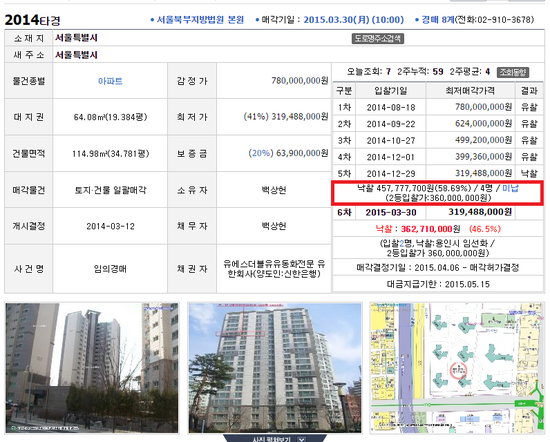
Task: Select the 아파트 property type link
Action: coord(110,81)
